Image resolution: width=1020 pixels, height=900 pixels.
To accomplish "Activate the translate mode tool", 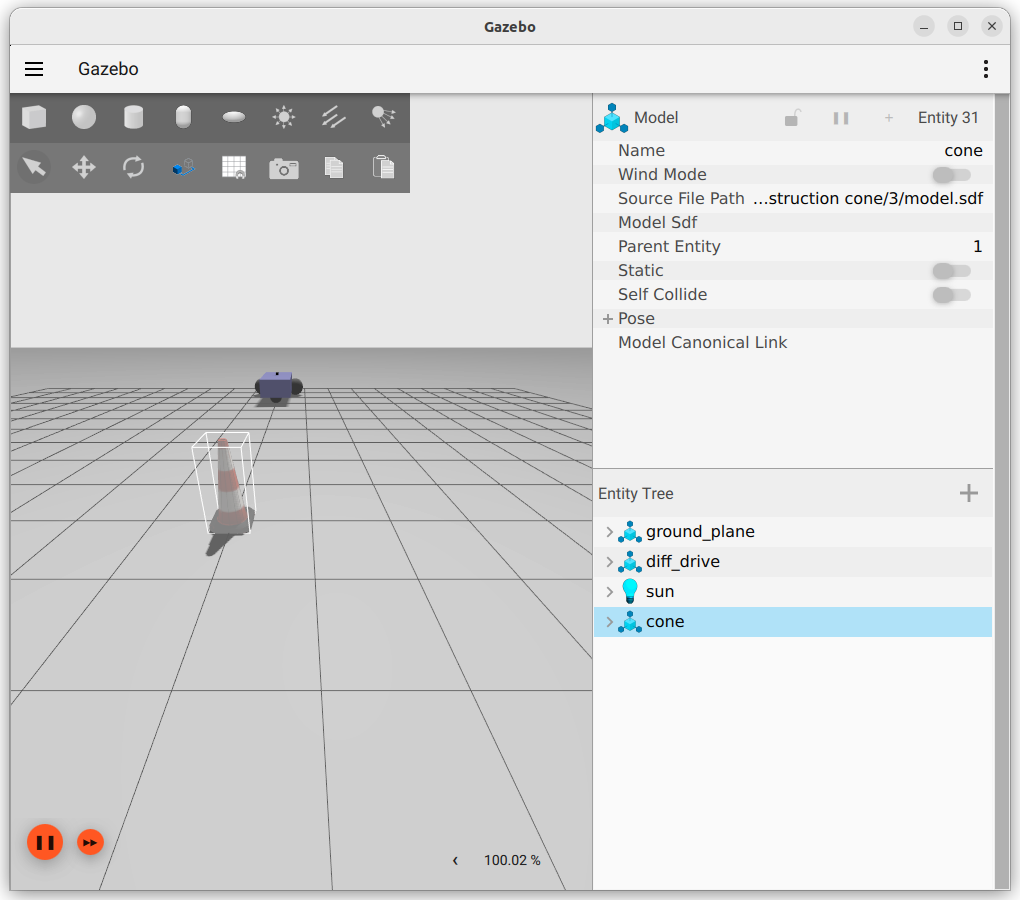I will point(84,167).
